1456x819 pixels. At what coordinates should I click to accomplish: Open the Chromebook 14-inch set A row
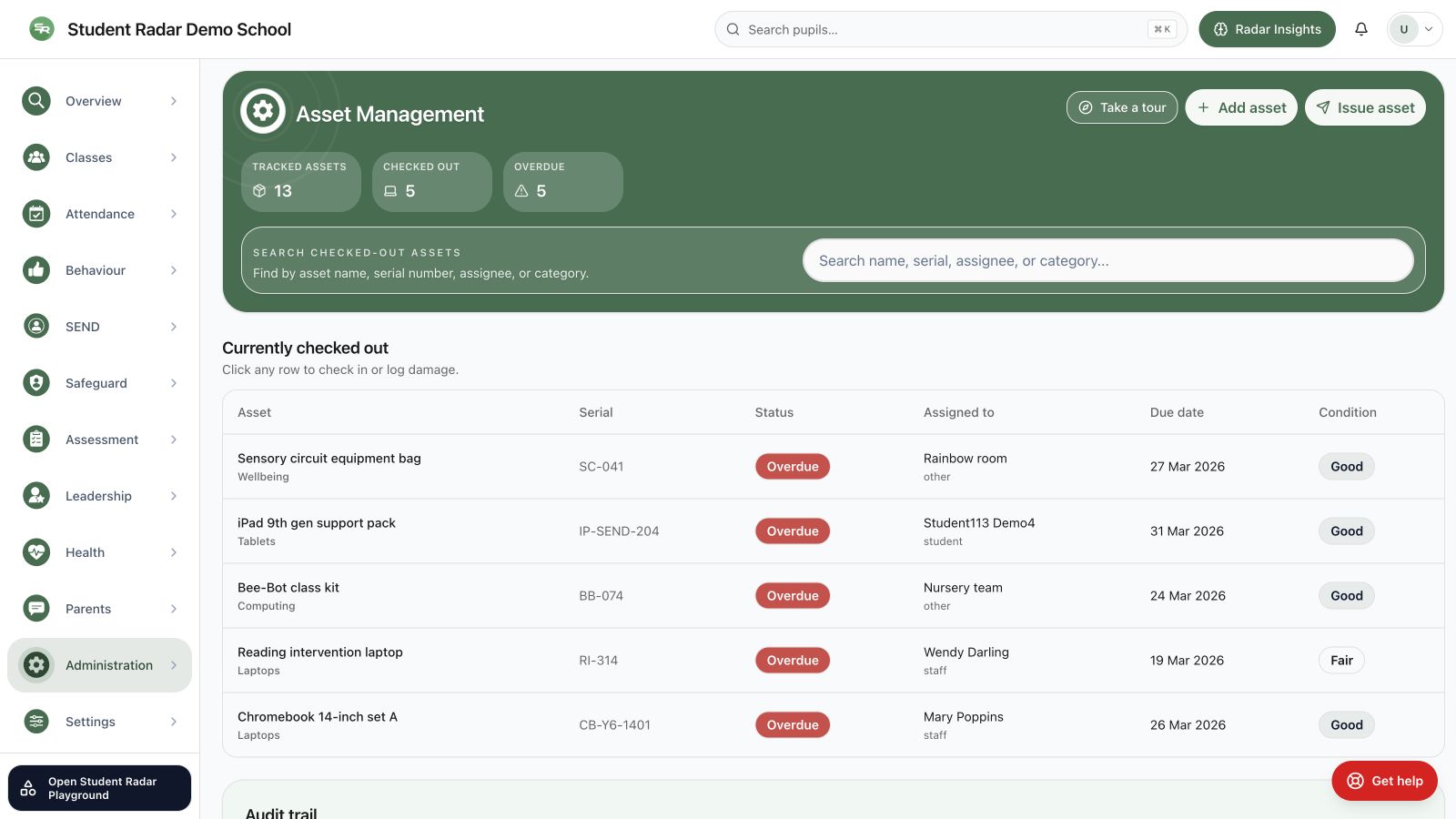[x=833, y=725]
